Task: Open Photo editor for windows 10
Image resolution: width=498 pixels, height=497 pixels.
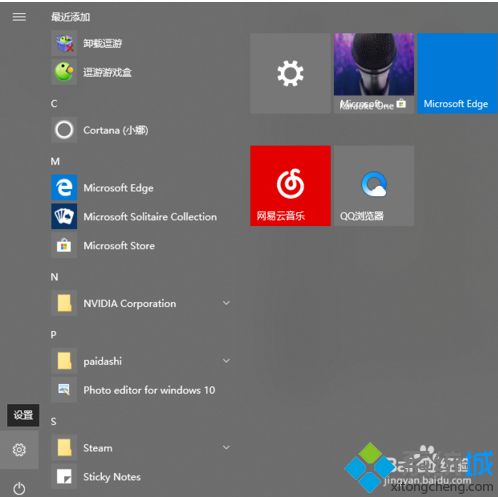Action: [x=149, y=390]
